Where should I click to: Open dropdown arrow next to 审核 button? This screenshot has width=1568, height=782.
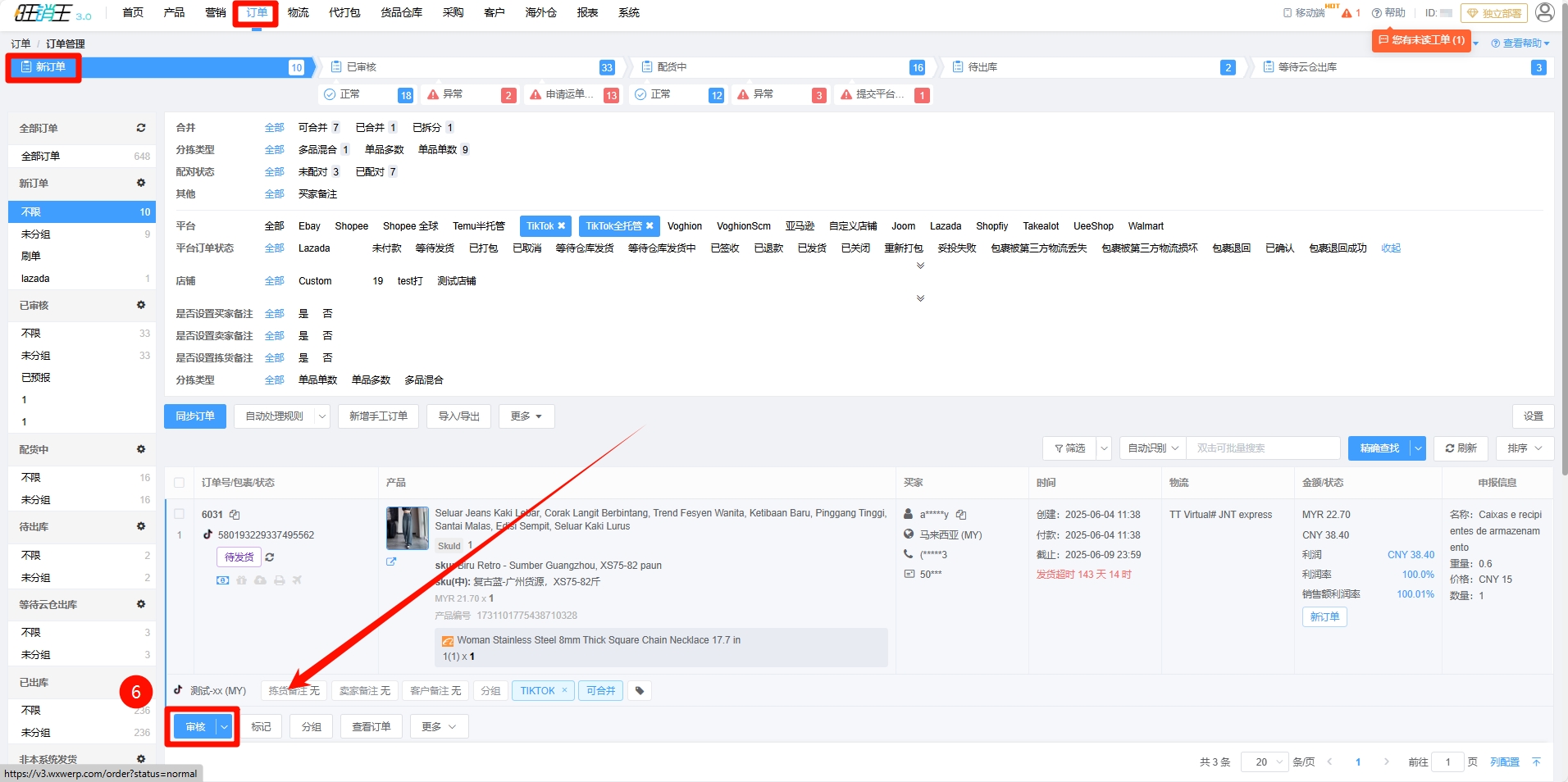coord(224,727)
